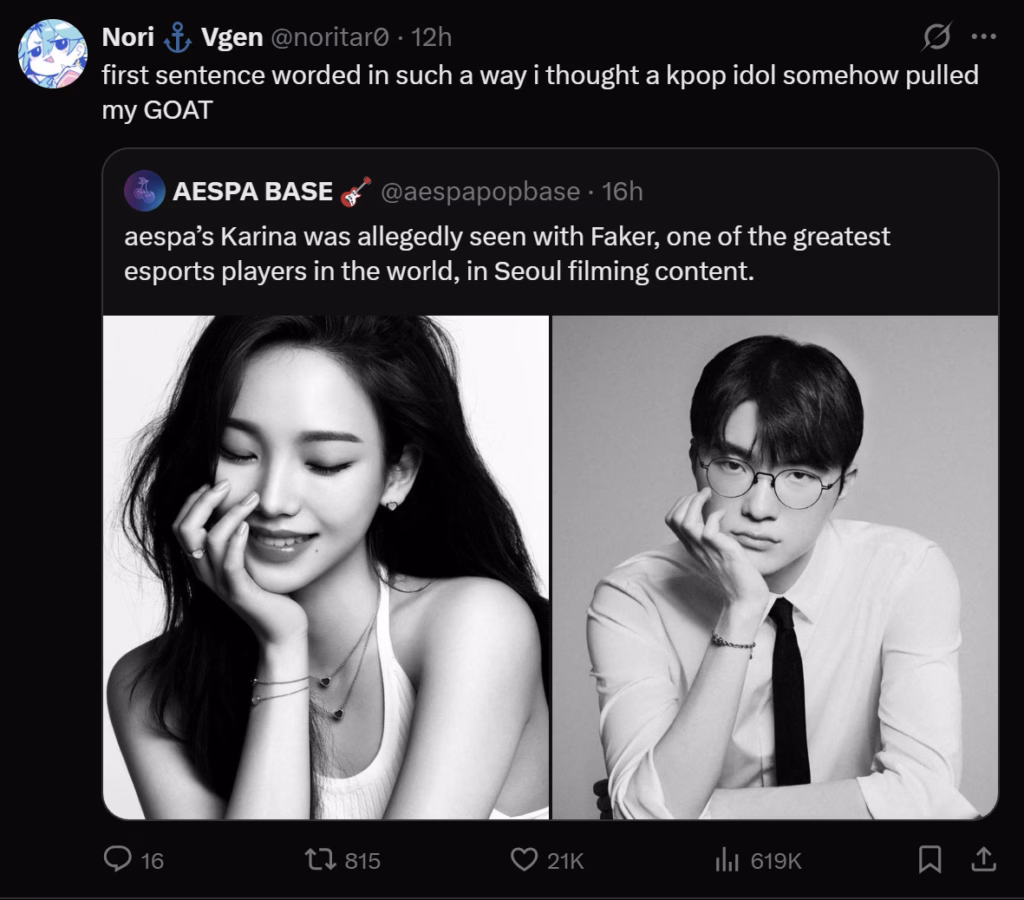
Task: Open left photo of woman in white top
Action: tap(326, 567)
